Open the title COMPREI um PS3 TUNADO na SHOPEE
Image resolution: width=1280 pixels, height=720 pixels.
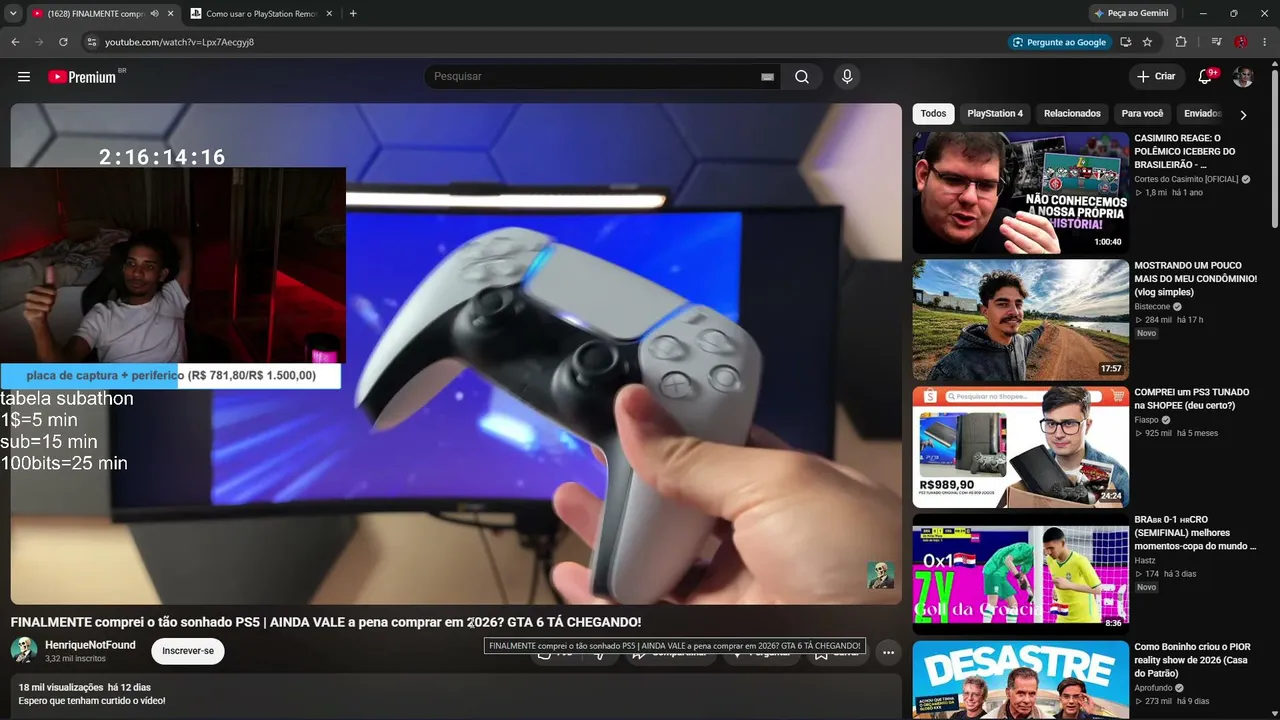[x=1192, y=399]
